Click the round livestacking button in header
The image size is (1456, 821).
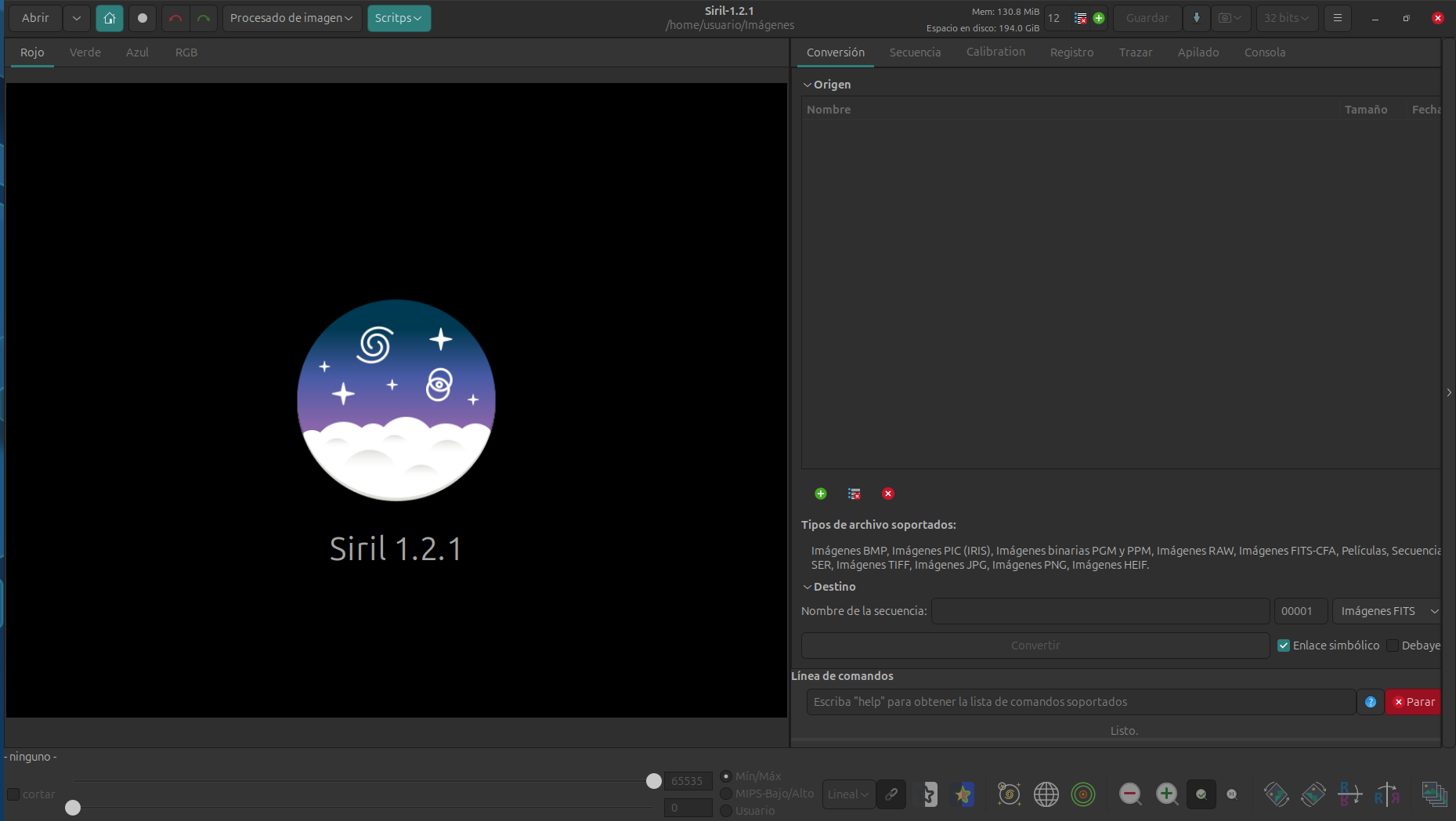[143, 18]
